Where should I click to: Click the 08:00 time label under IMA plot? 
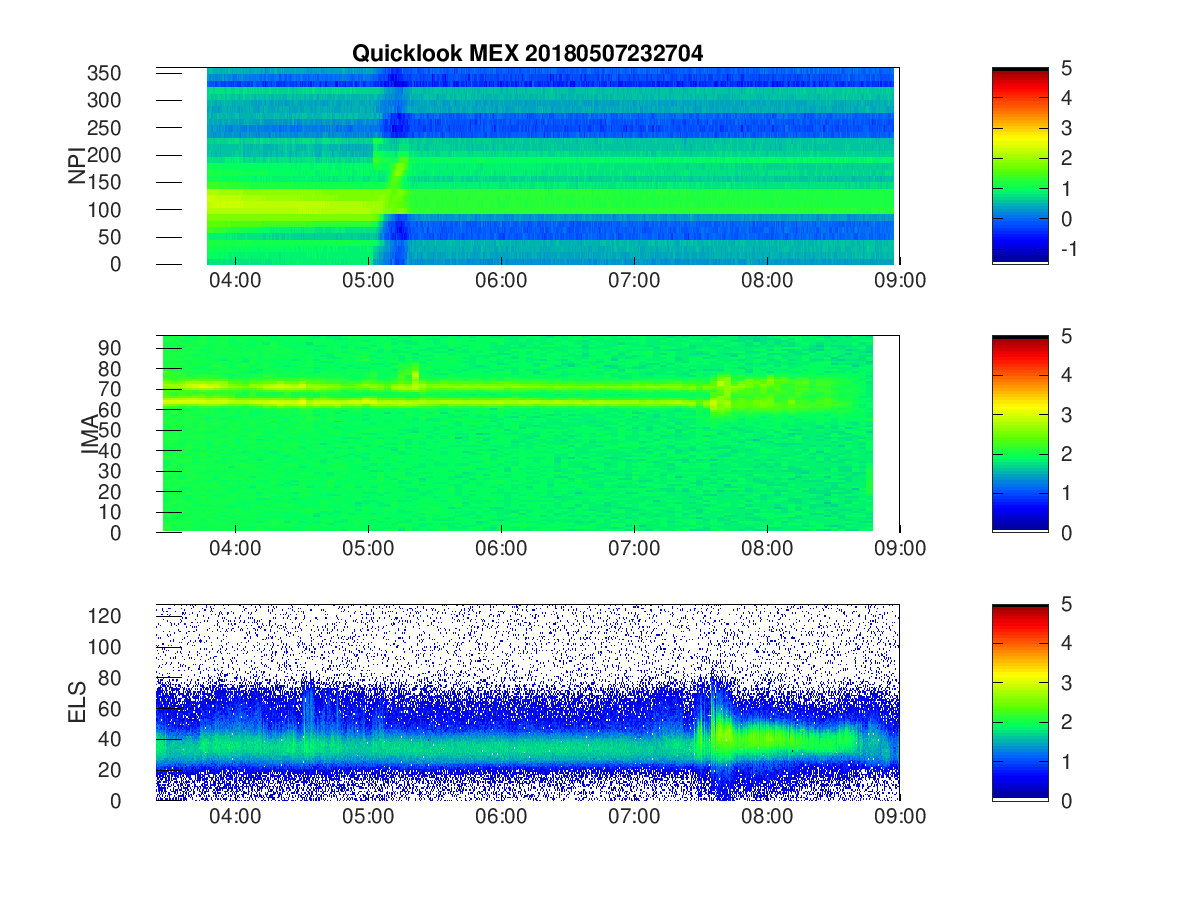[767, 549]
